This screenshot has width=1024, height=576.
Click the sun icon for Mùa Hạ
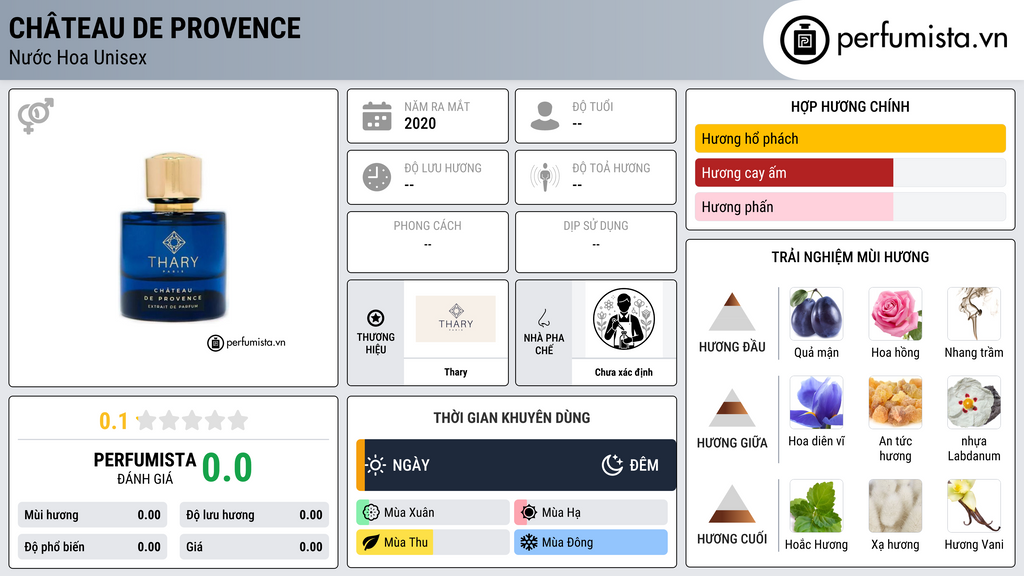point(529,513)
